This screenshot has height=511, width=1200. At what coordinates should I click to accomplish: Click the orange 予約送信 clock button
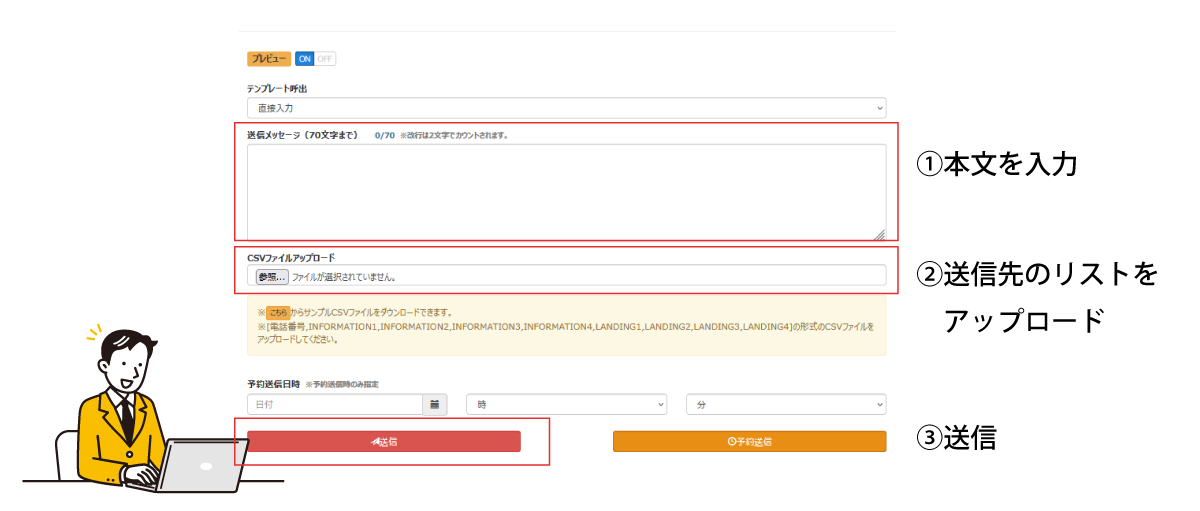pos(749,441)
